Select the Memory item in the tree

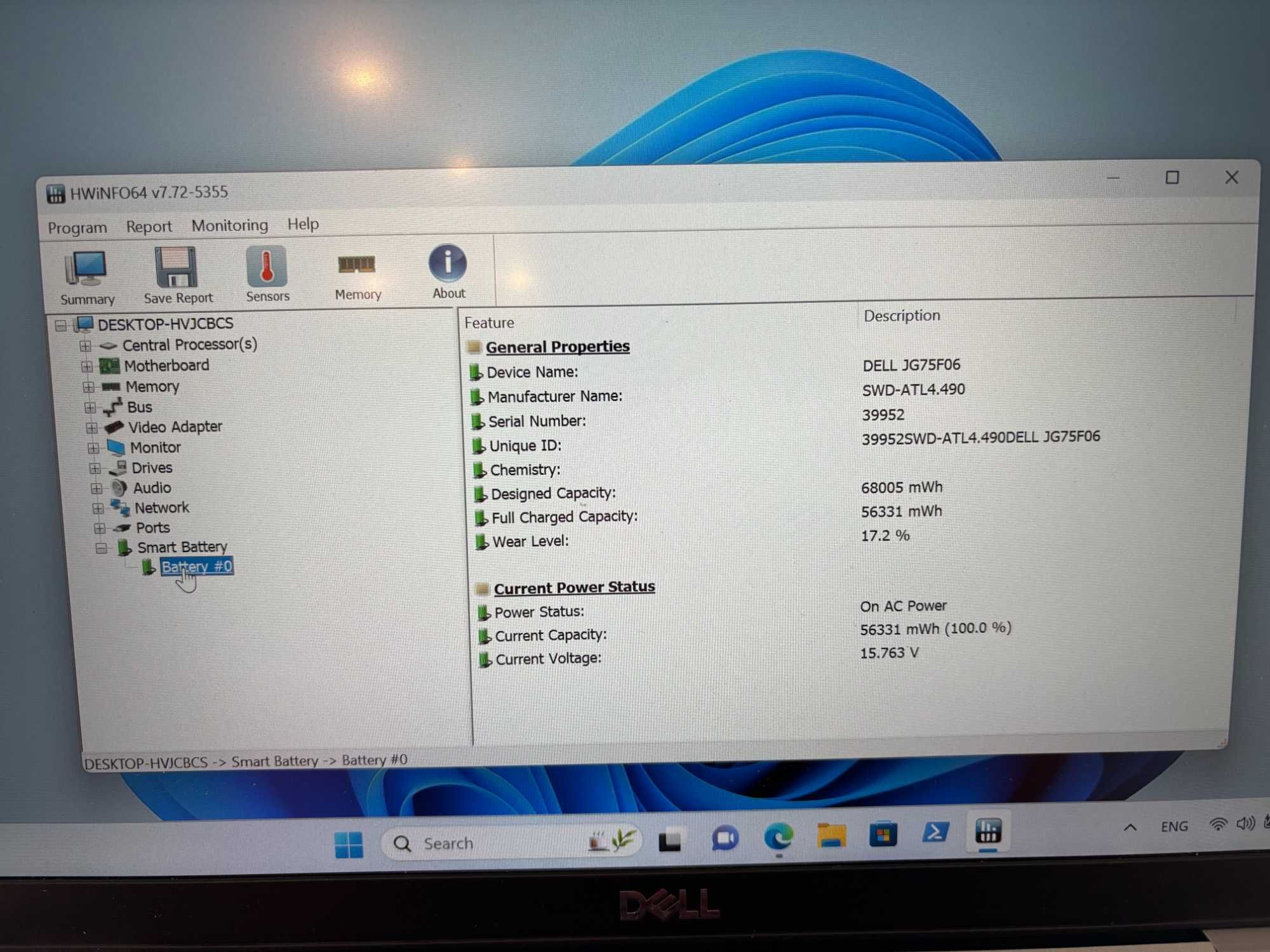tap(152, 387)
